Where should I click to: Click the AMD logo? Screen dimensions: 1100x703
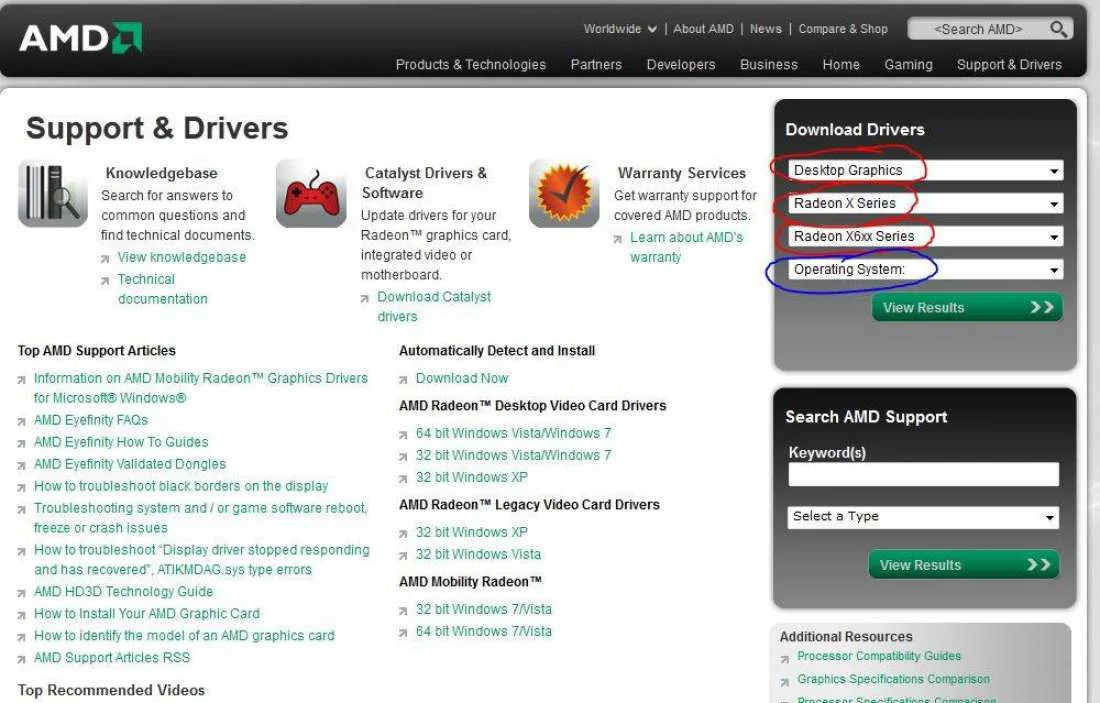click(81, 38)
